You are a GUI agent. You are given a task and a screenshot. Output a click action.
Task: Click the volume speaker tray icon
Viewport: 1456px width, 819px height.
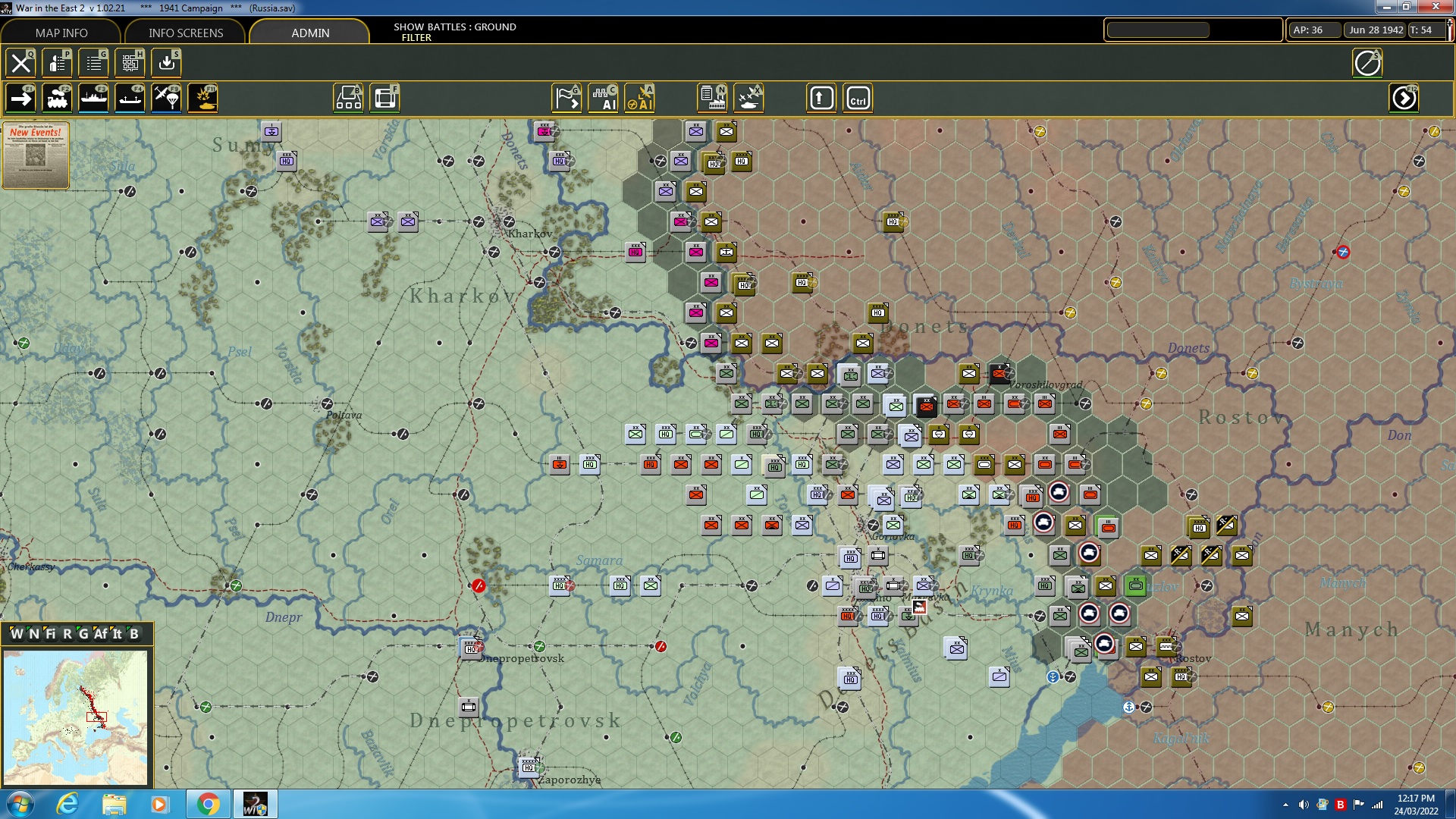[x=1304, y=805]
